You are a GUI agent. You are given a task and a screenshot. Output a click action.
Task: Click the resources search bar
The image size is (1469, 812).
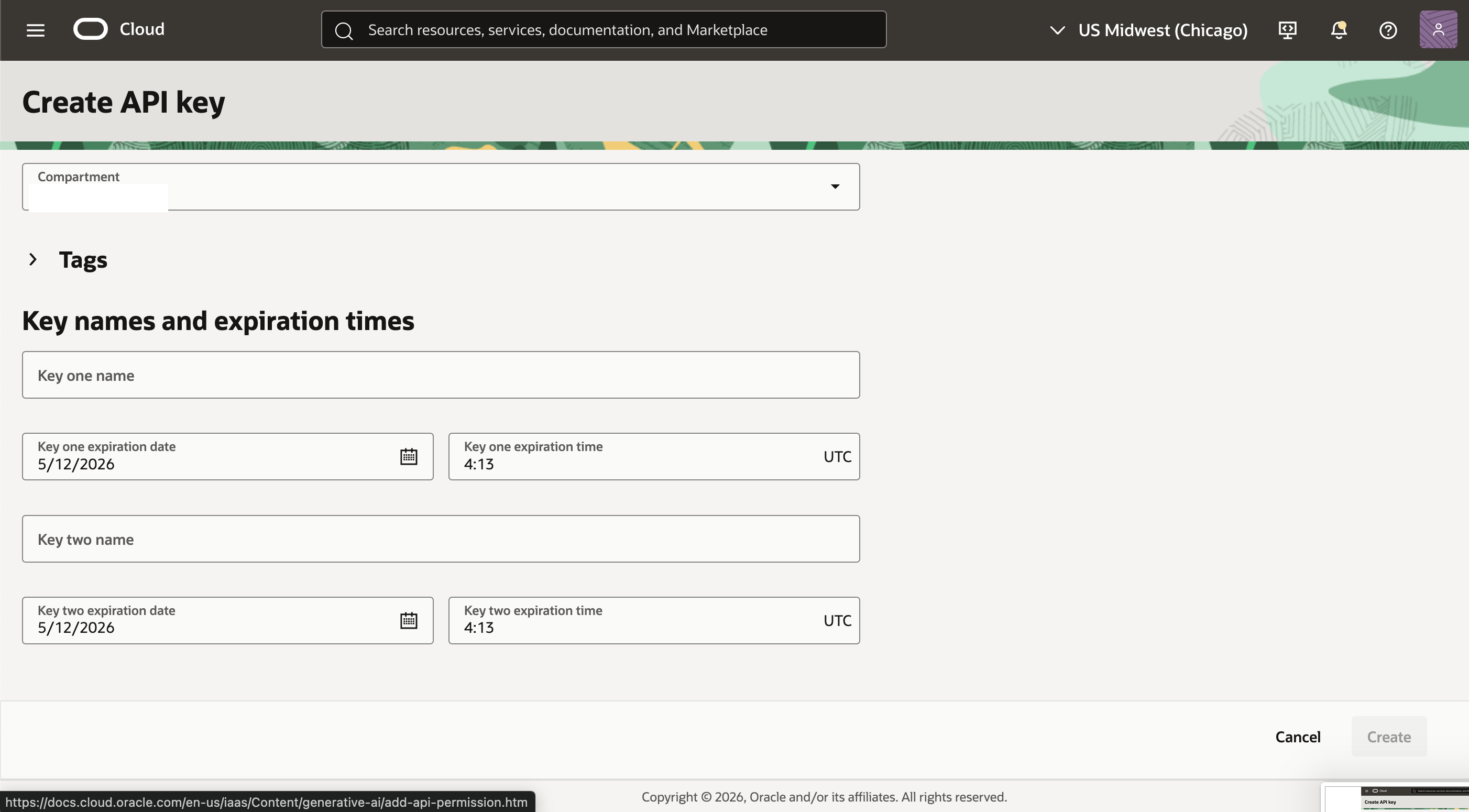tap(604, 29)
